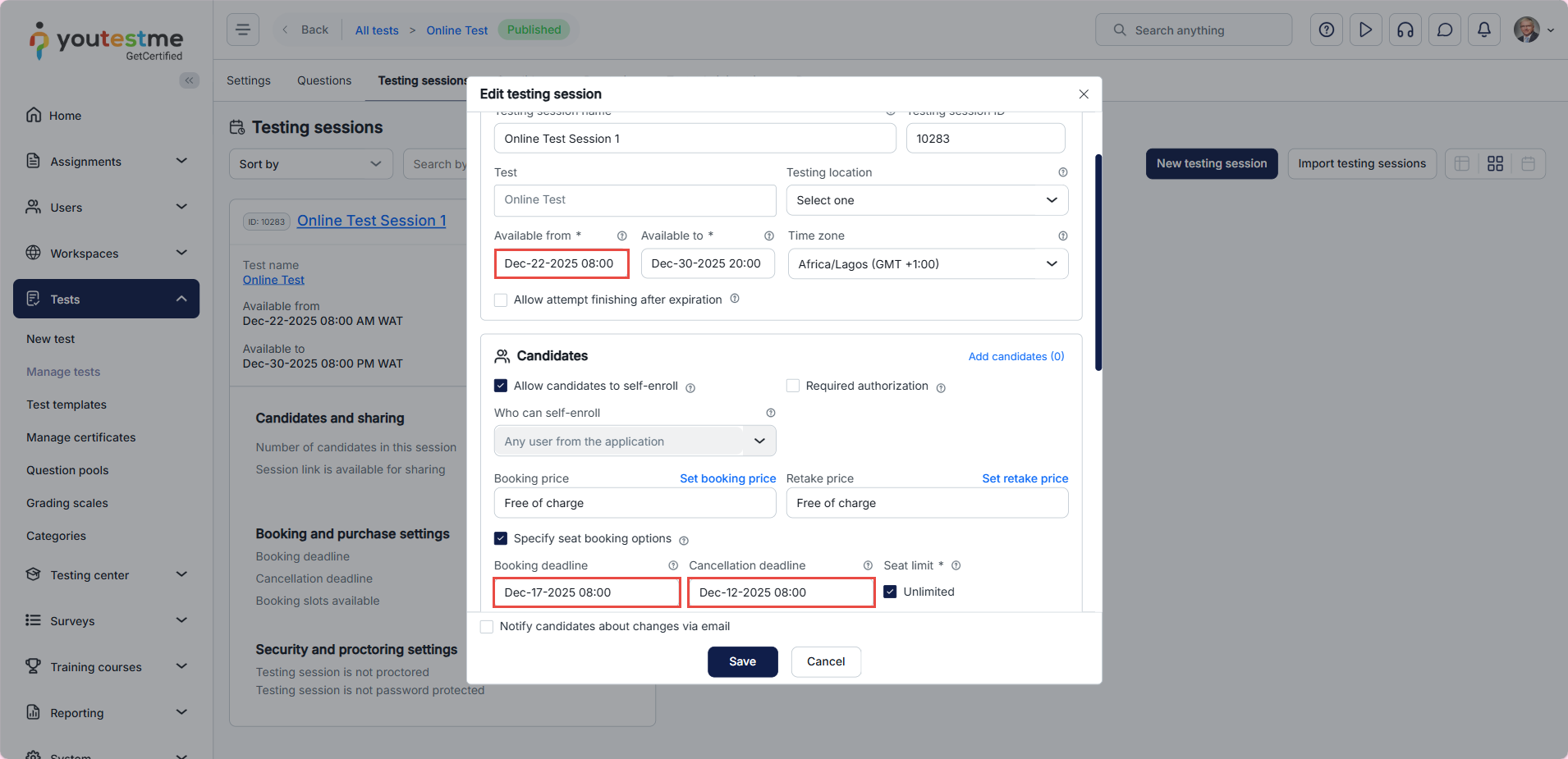This screenshot has height=759, width=1568.
Task: Click the info icon beside Booking deadline
Action: [x=673, y=565]
